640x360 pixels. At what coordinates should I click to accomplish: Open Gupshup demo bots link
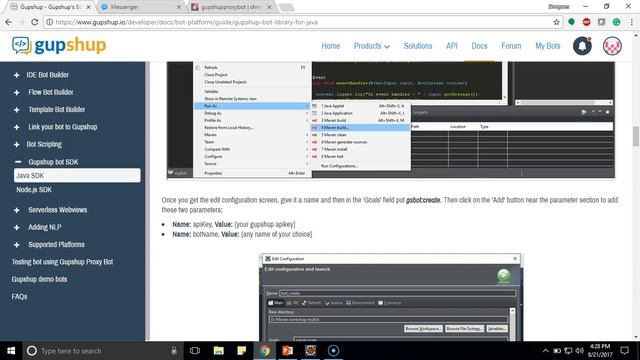coord(39,279)
